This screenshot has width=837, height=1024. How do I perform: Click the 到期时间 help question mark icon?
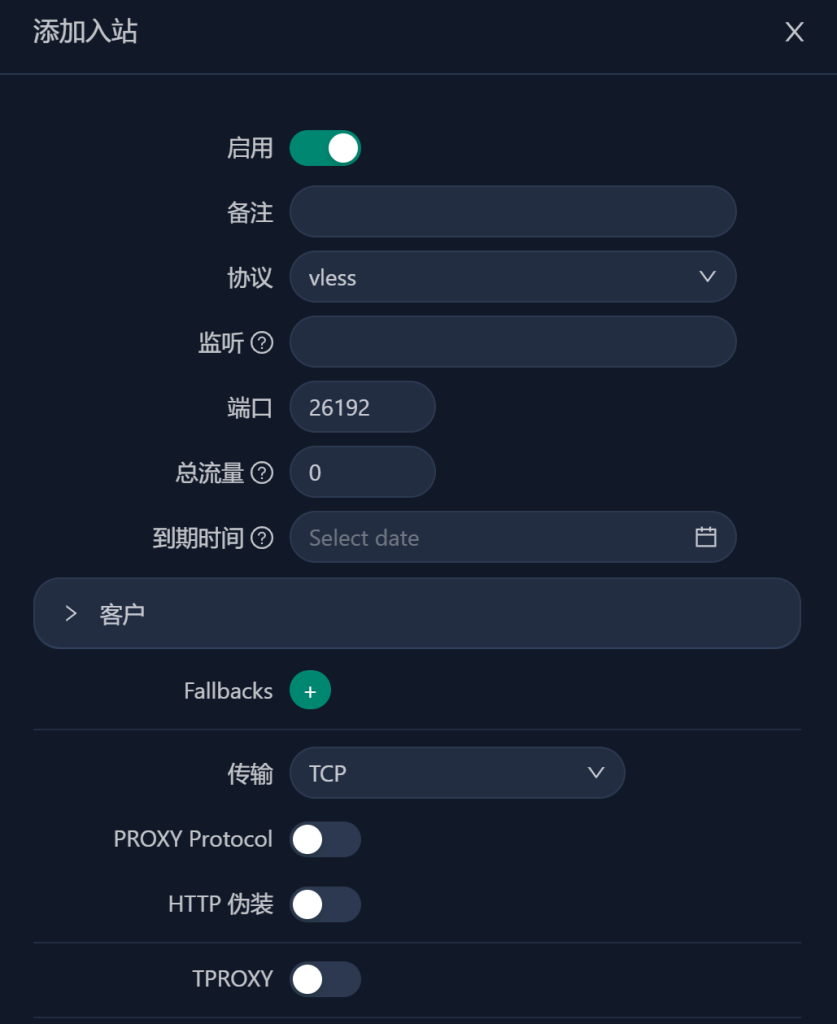(x=263, y=537)
